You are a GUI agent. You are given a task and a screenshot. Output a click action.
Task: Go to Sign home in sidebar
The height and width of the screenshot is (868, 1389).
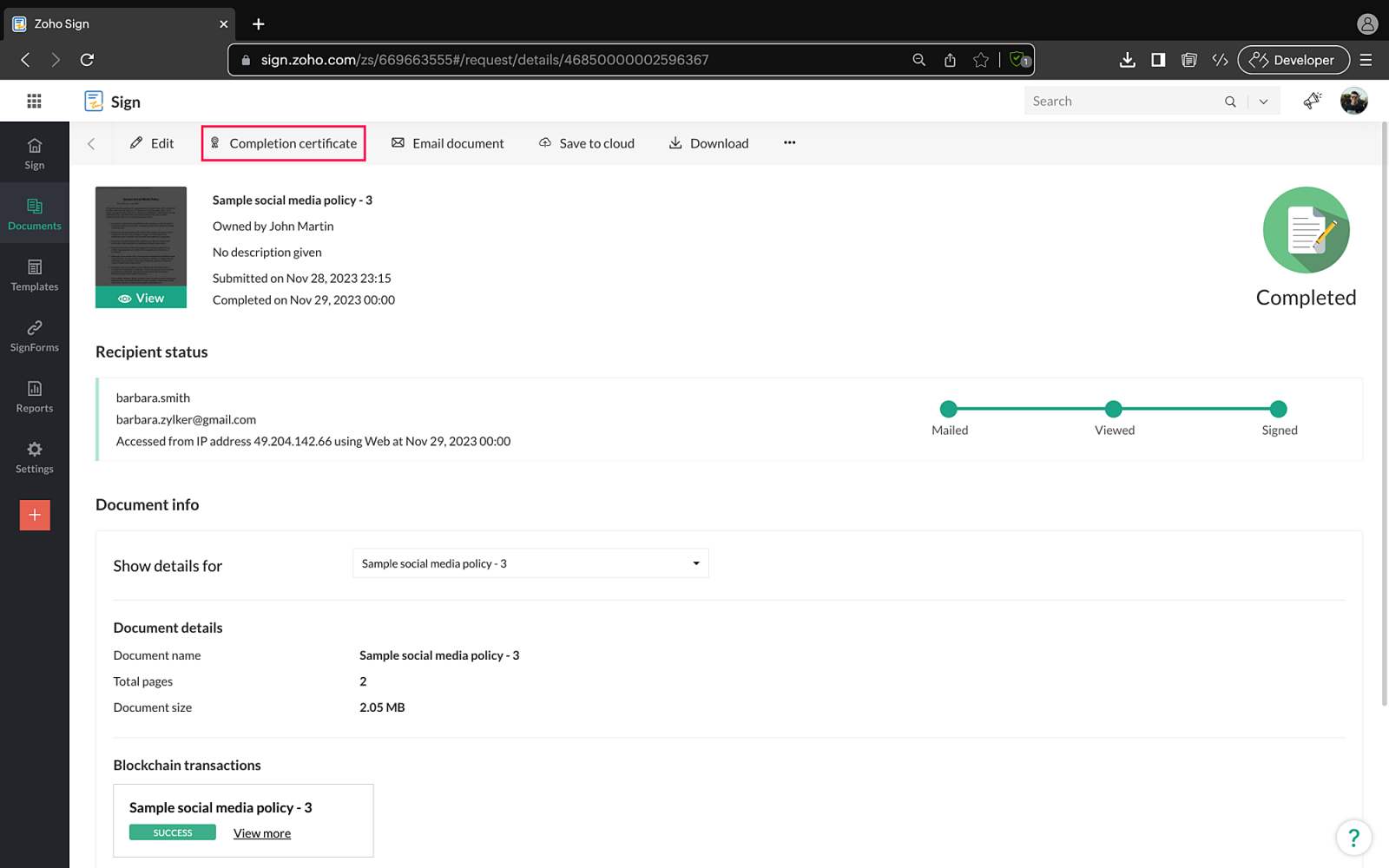point(35,153)
